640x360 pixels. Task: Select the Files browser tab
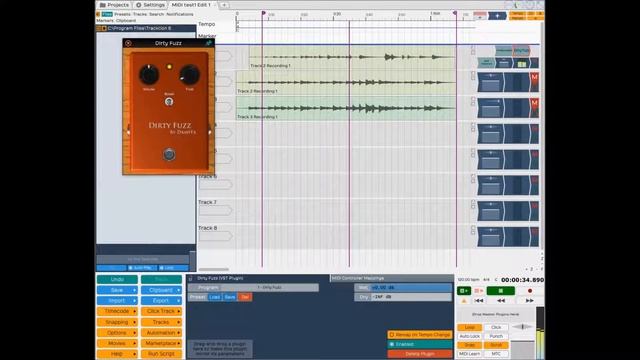[107, 14]
